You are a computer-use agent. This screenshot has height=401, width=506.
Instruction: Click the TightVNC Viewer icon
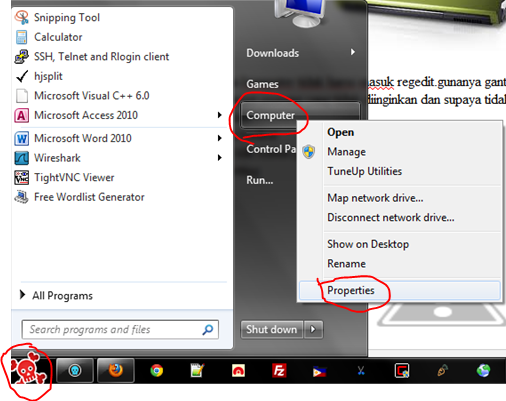22,178
